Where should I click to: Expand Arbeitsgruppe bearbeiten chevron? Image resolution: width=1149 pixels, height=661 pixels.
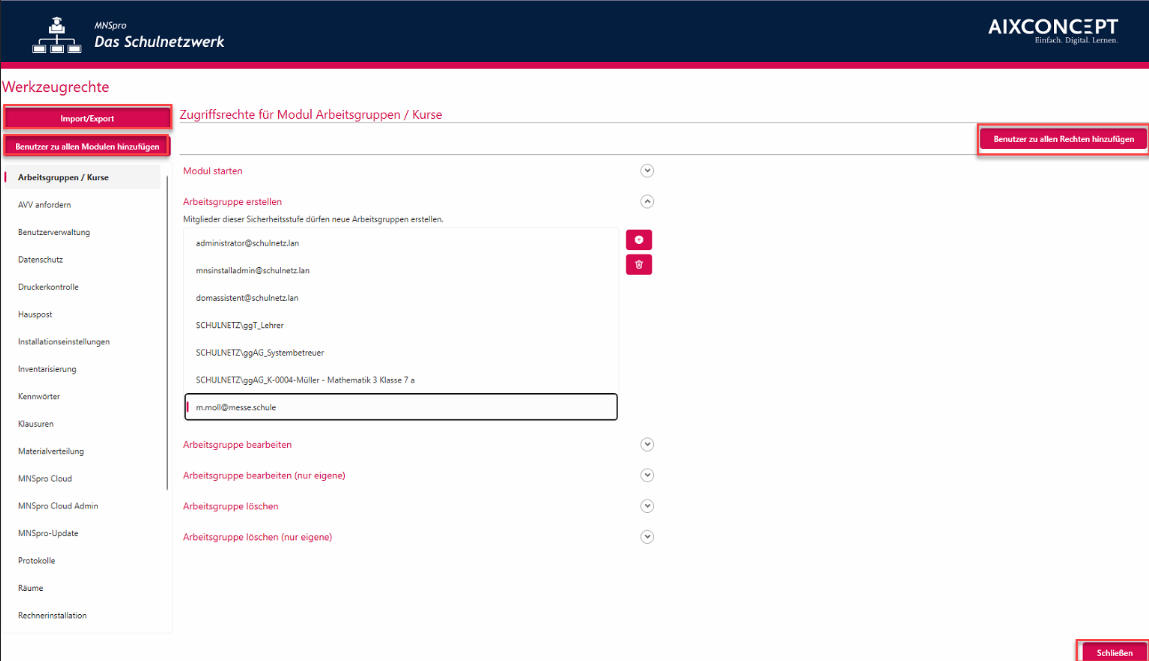pyautogui.click(x=647, y=444)
